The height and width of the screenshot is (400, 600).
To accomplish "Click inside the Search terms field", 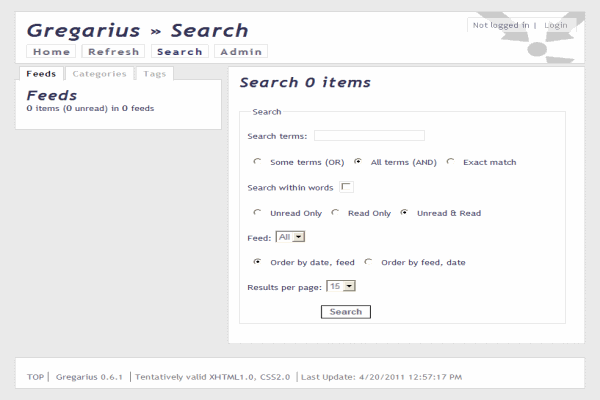I will click(369, 136).
